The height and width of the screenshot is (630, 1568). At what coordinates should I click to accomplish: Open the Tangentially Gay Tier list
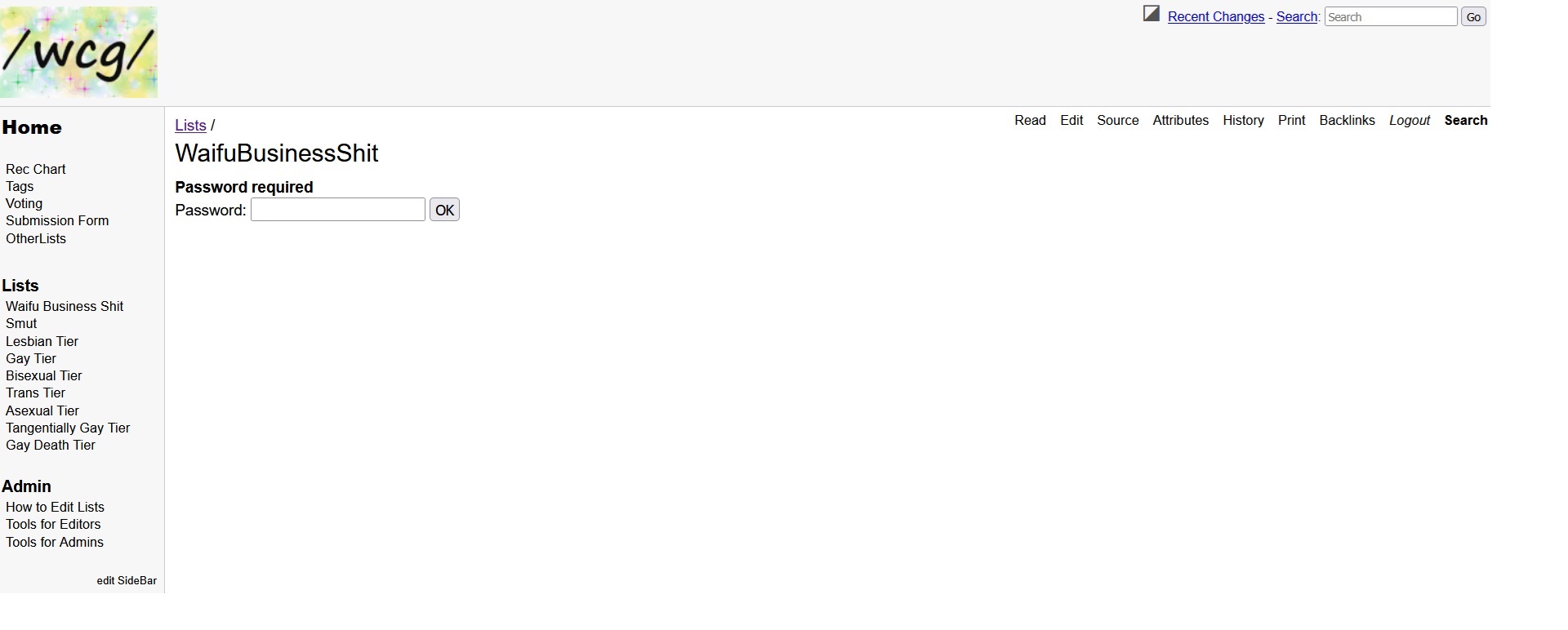(x=68, y=428)
